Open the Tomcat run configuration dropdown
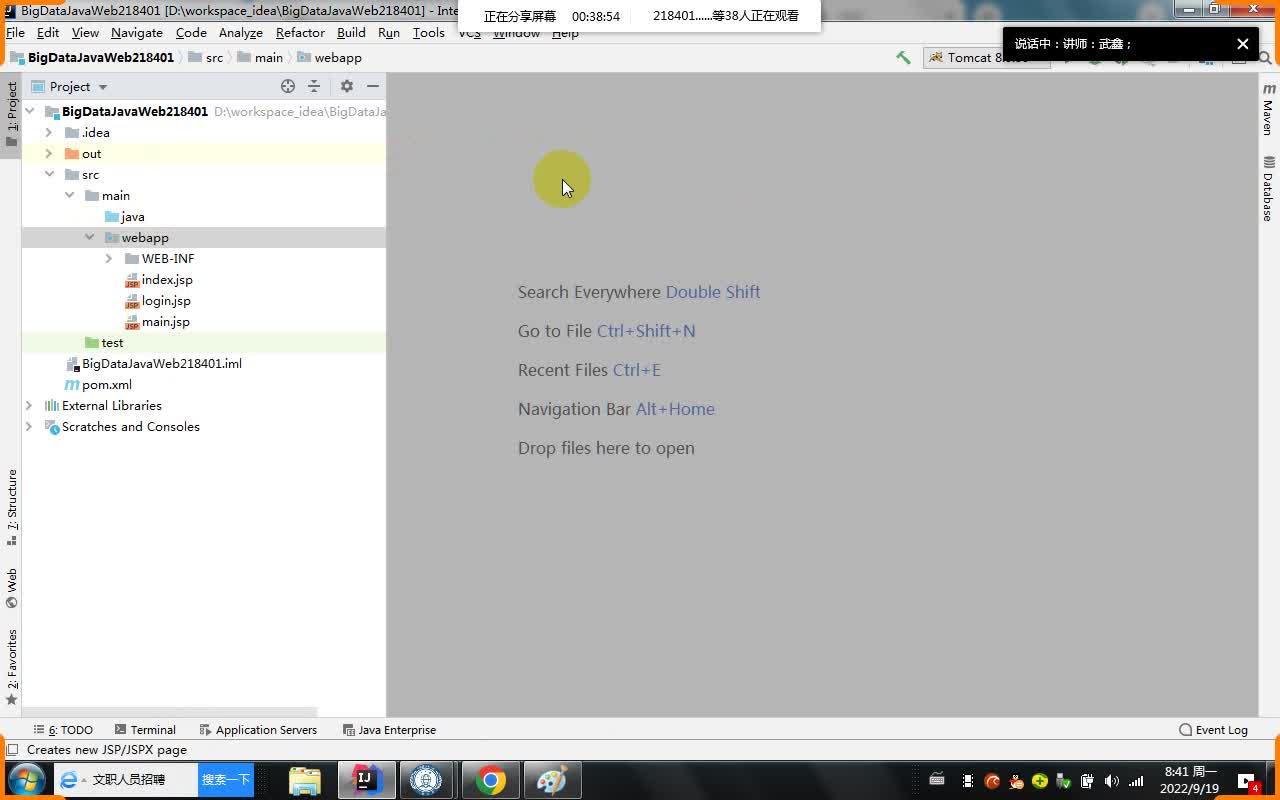Viewport: 1280px width, 800px height. (x=985, y=57)
